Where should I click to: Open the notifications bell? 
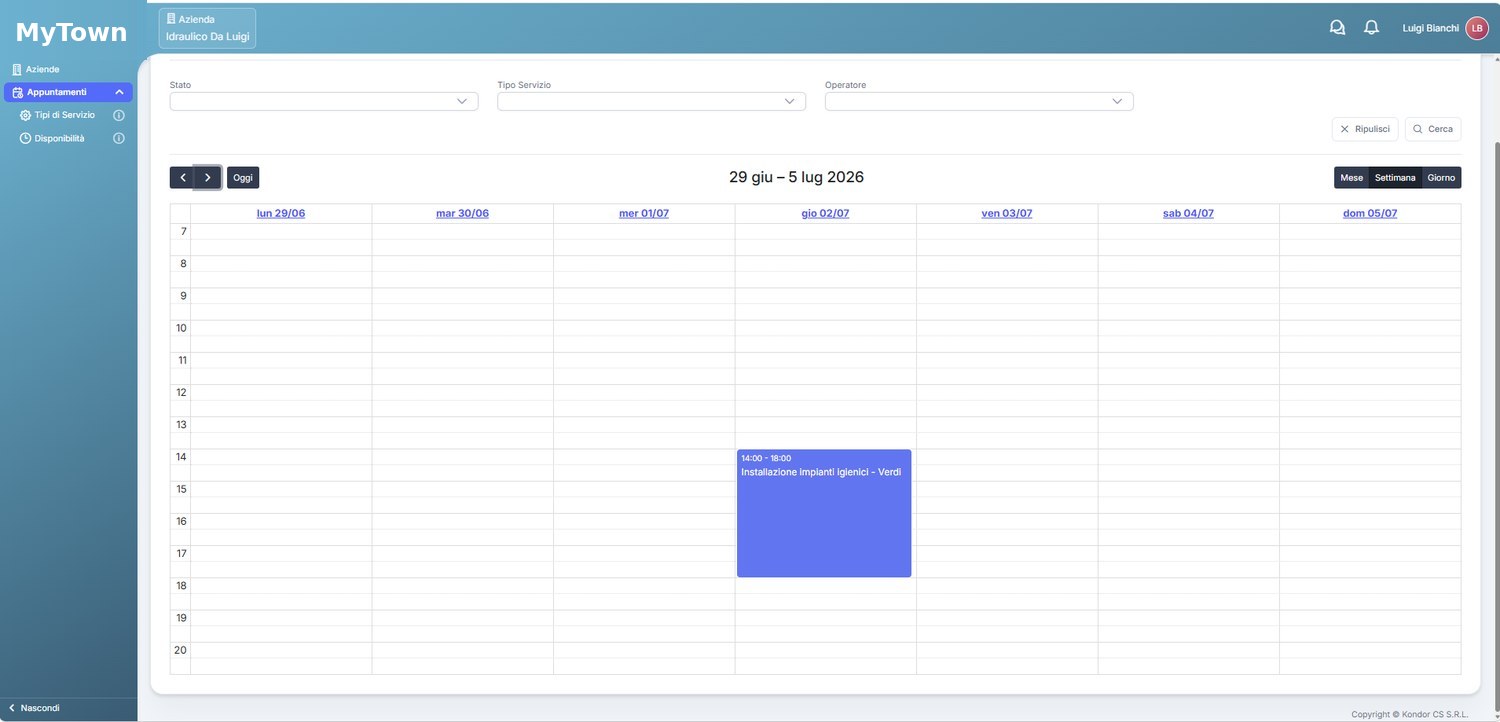(x=1371, y=28)
